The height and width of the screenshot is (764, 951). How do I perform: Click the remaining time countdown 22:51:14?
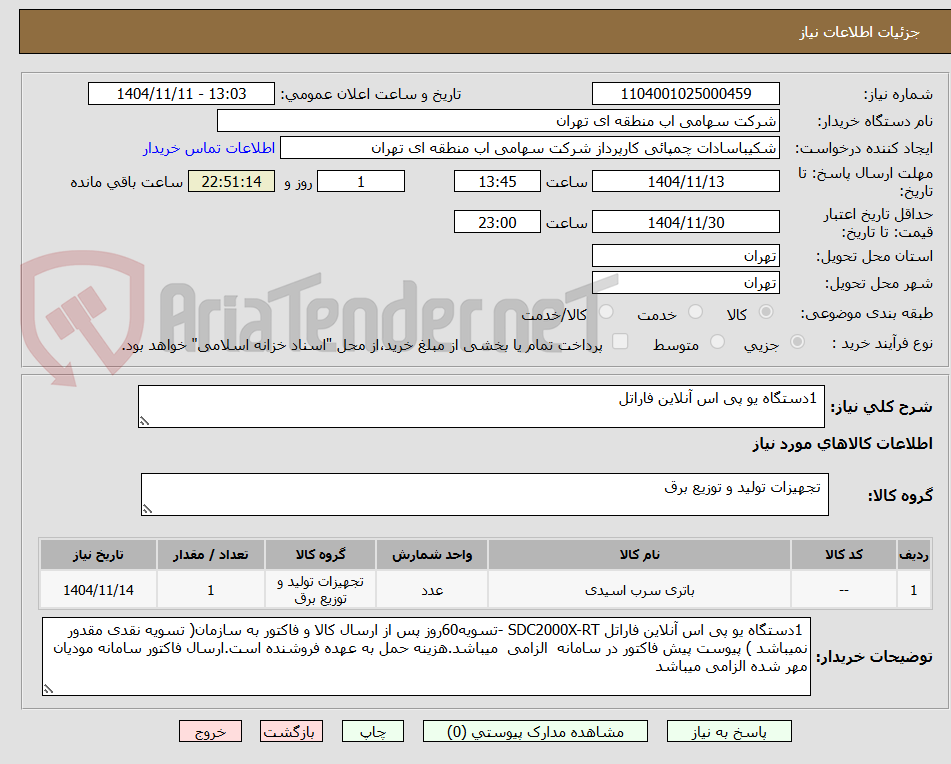(231, 181)
